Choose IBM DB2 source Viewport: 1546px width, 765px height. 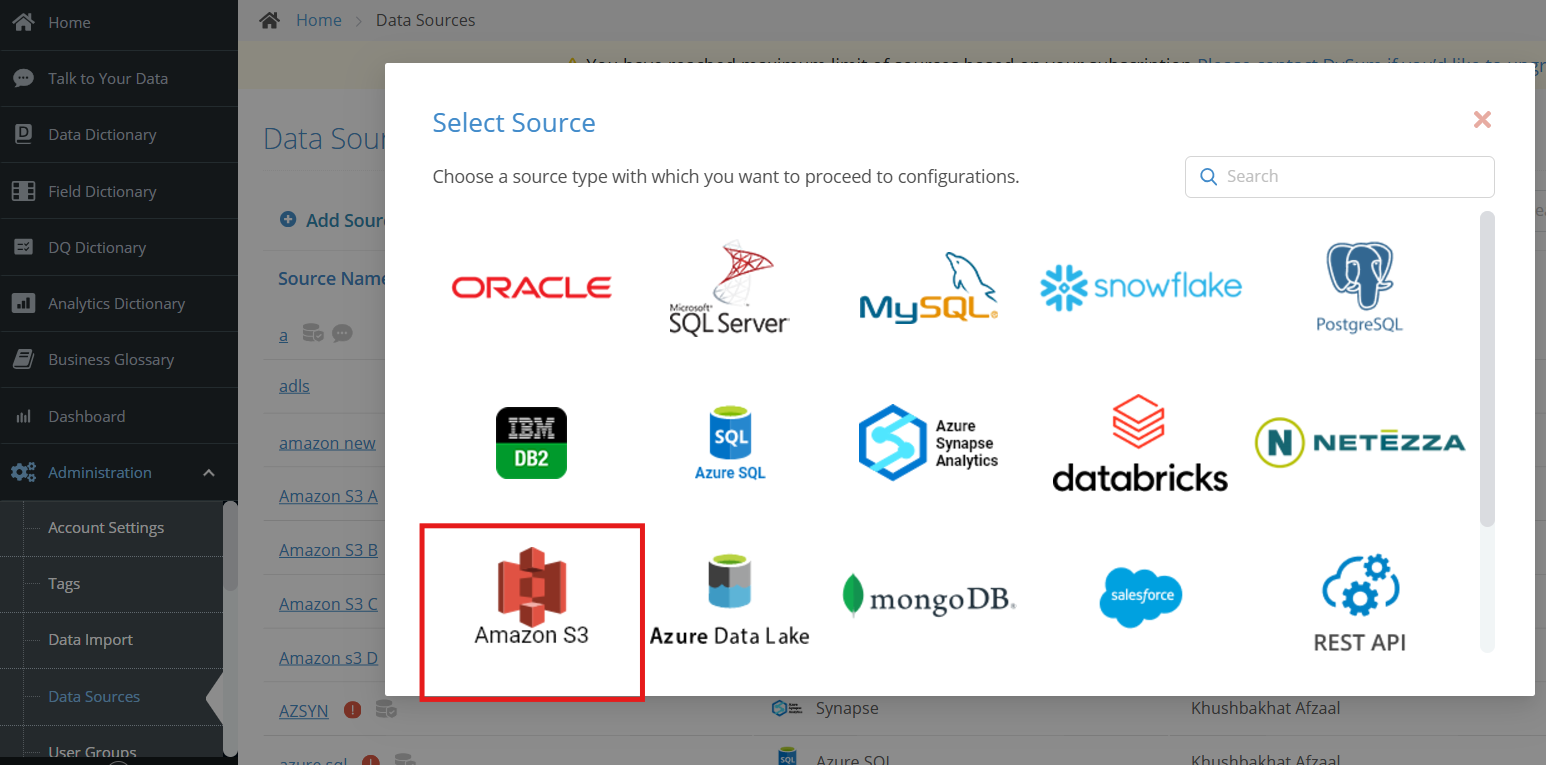click(531, 443)
